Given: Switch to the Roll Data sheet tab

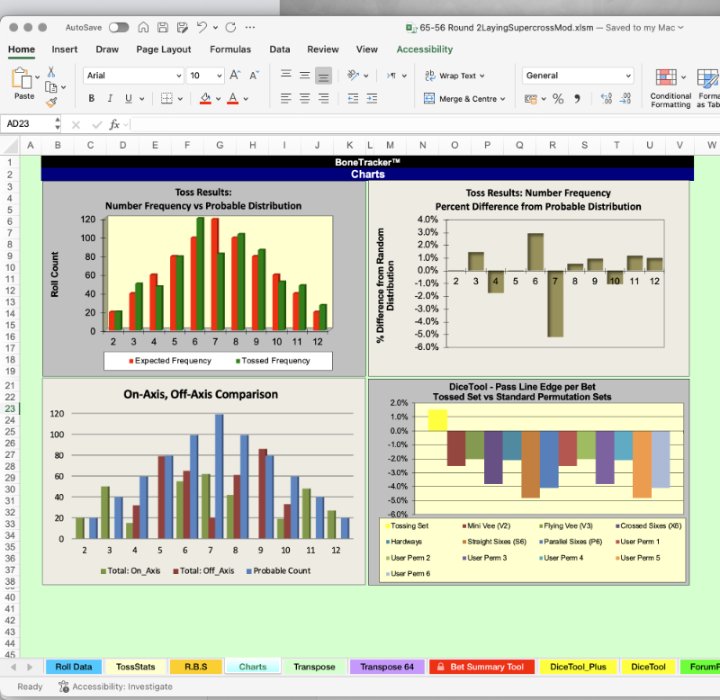Looking at the screenshot, I should [x=73, y=666].
